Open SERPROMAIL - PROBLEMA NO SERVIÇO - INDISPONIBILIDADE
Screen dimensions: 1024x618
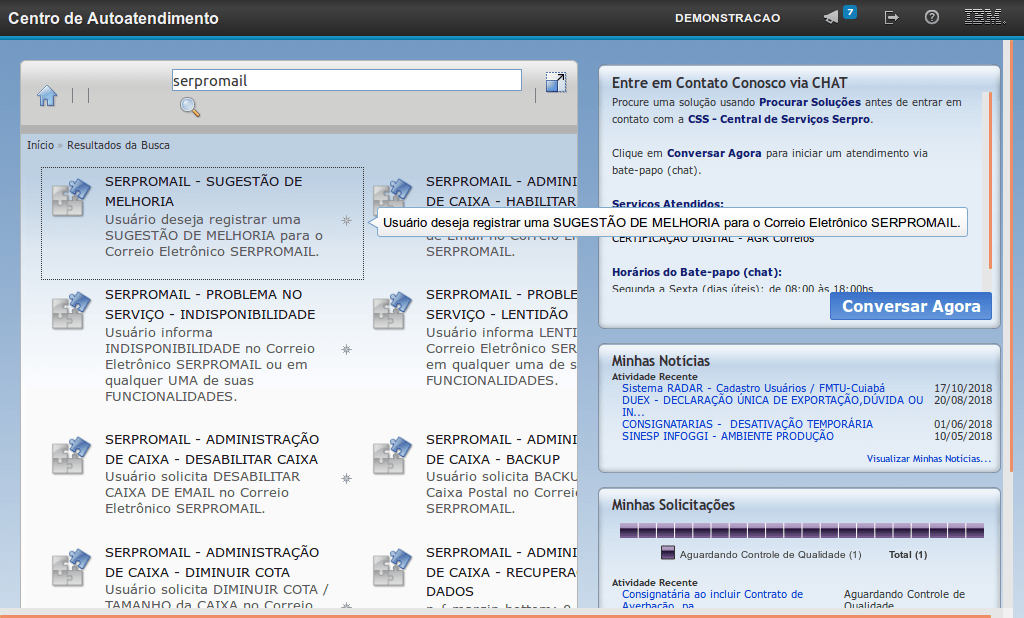click(x=210, y=304)
